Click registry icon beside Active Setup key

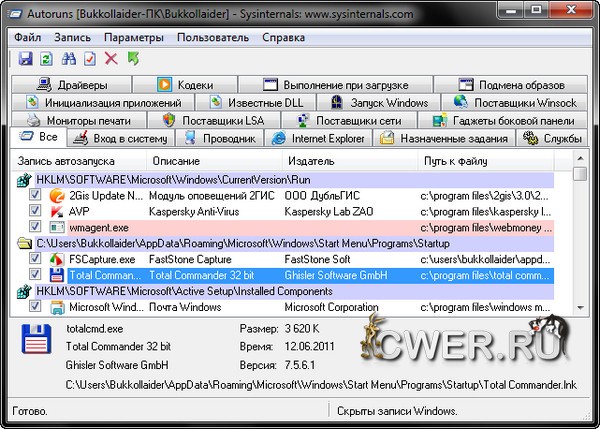(x=24, y=291)
